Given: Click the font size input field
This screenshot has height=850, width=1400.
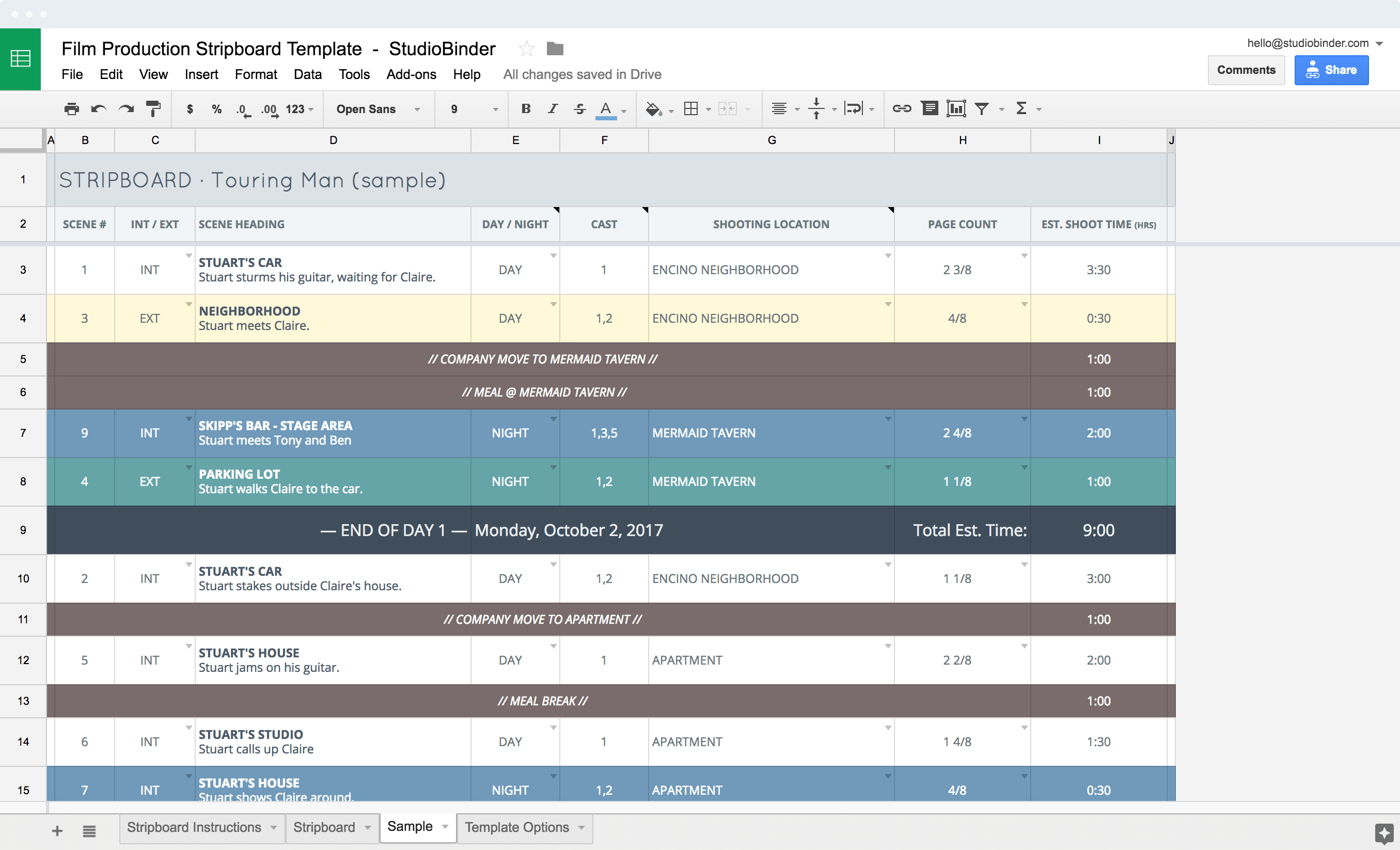Looking at the screenshot, I should (462, 108).
